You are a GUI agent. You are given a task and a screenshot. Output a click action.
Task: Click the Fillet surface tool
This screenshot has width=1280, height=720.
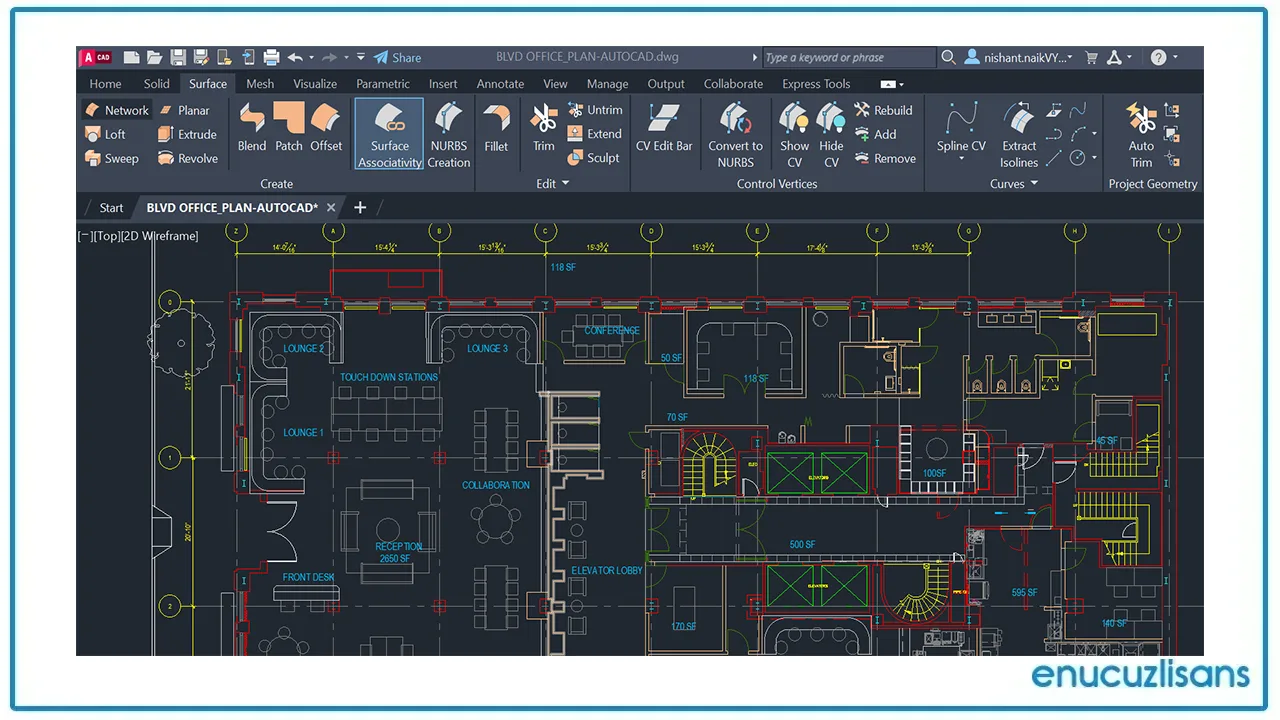click(496, 127)
